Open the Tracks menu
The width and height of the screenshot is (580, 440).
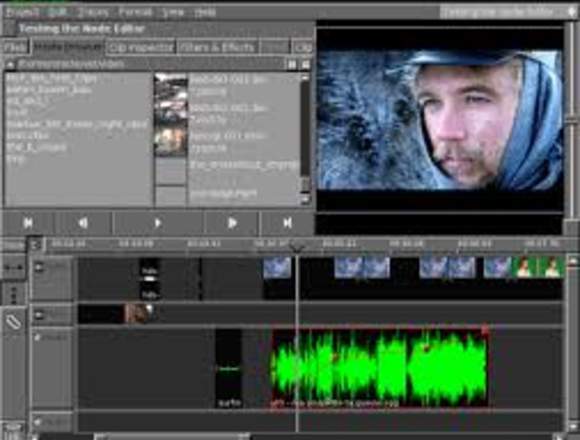pyautogui.click(x=93, y=12)
